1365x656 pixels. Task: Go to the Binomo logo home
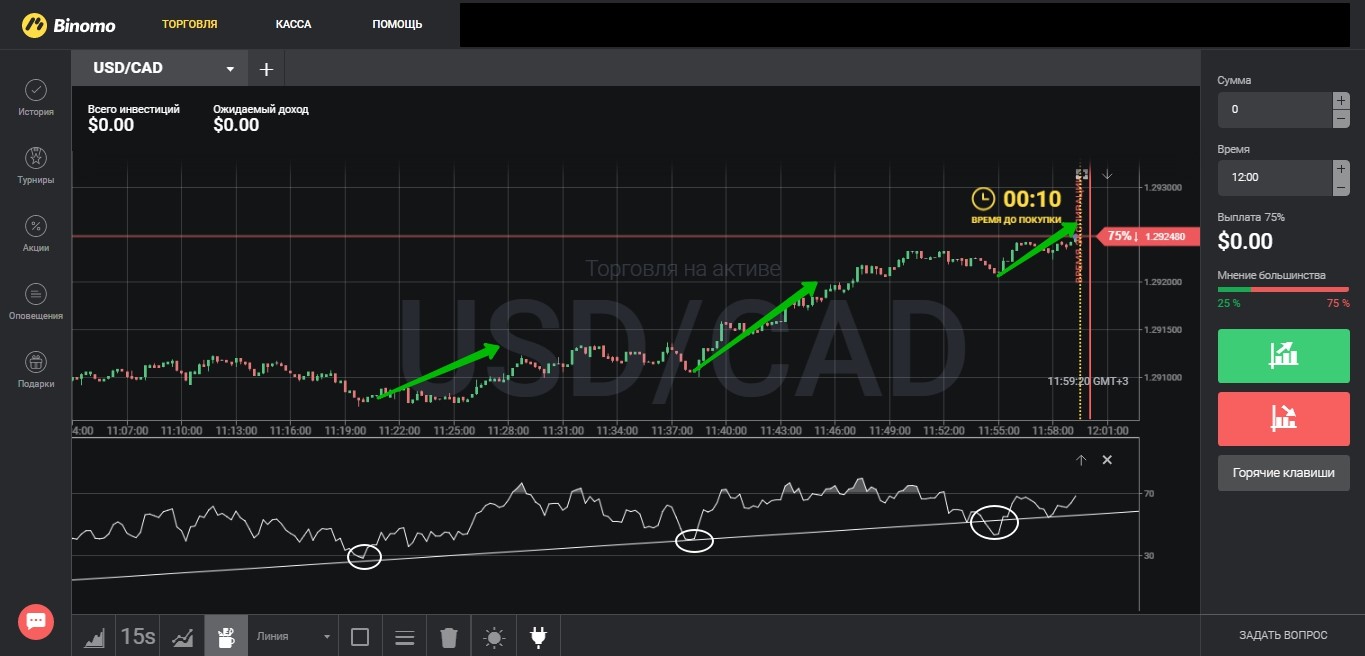click(69, 24)
